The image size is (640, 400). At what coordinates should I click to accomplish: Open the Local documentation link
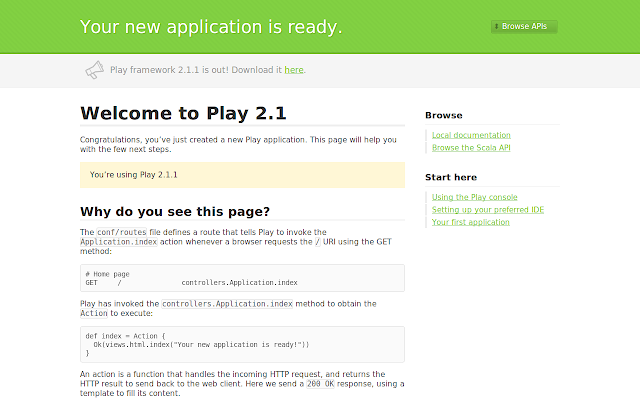471,135
